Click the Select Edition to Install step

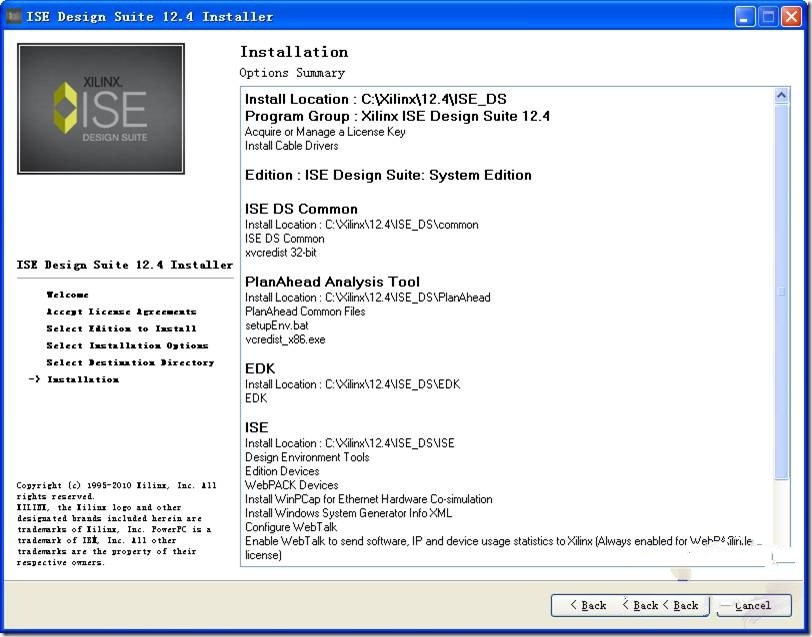pyautogui.click(x=121, y=329)
